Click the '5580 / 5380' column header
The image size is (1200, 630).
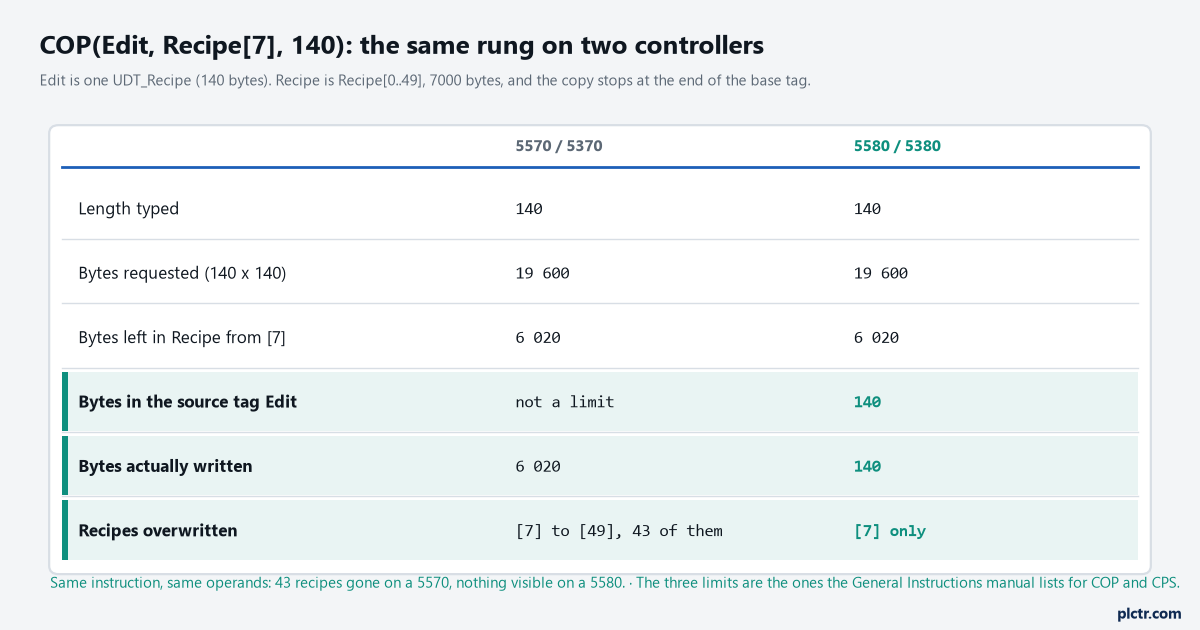[x=897, y=146]
